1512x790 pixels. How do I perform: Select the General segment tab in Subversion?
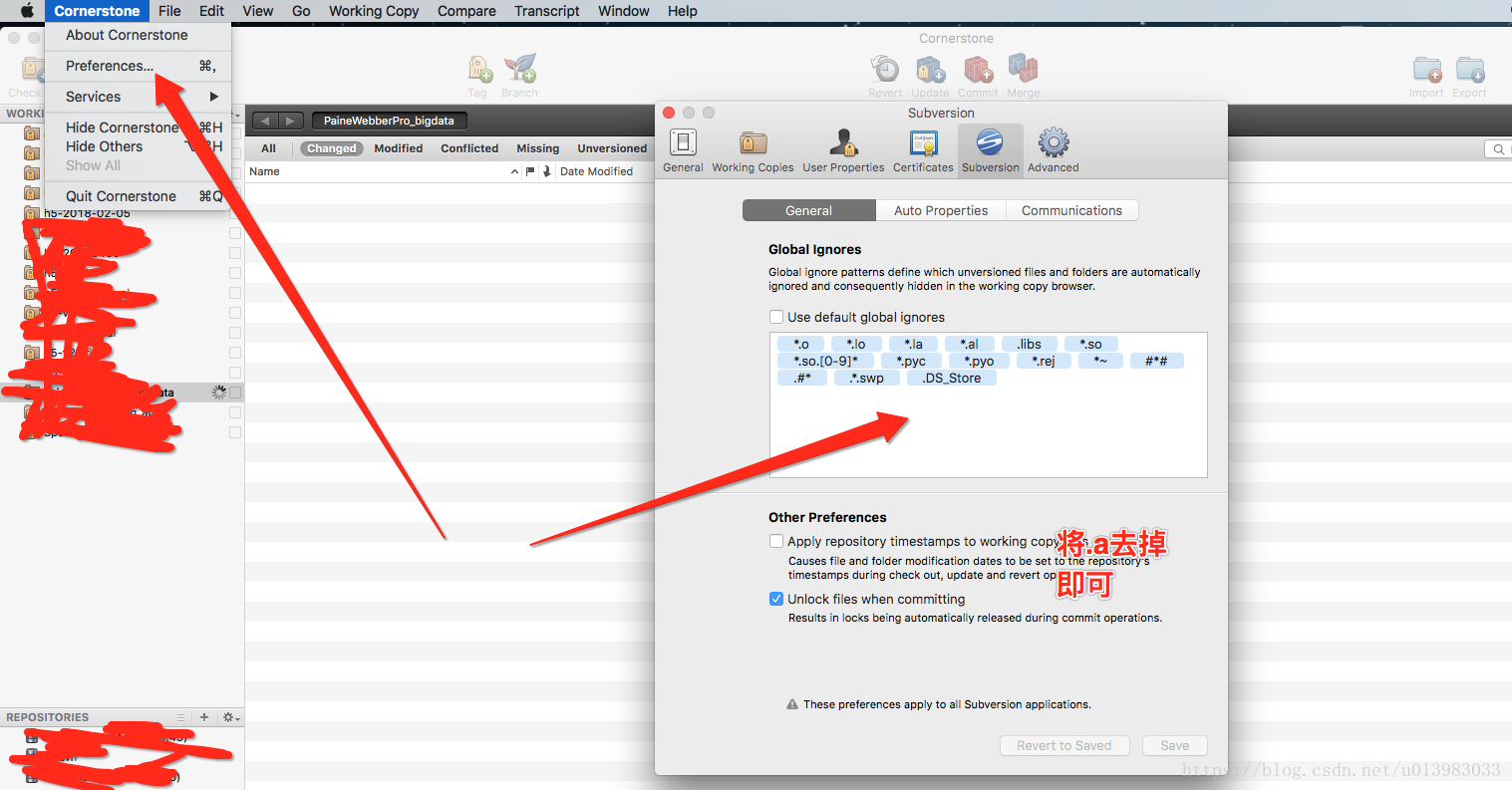coord(808,210)
